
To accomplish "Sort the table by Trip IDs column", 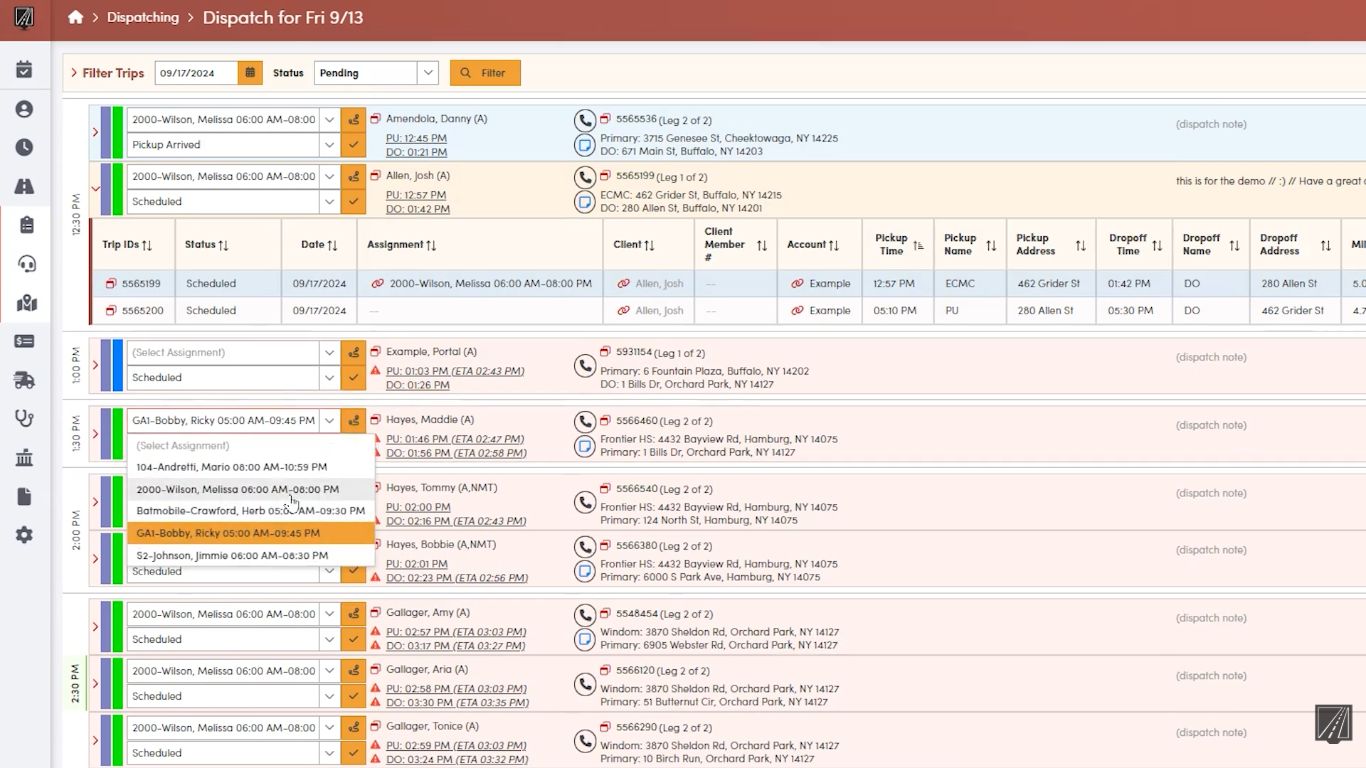I will (x=127, y=245).
